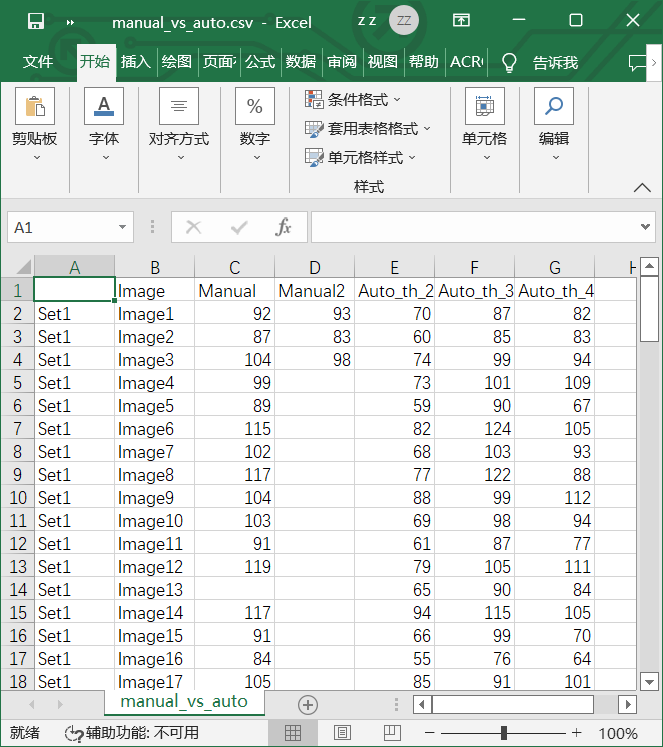The height and width of the screenshot is (747, 663).
Task: Zoom in with the plus button
Action: (x=576, y=733)
